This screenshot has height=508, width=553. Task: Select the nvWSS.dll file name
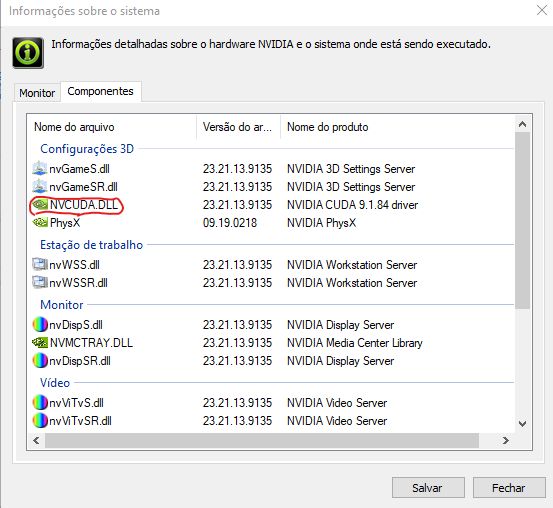(x=74, y=265)
